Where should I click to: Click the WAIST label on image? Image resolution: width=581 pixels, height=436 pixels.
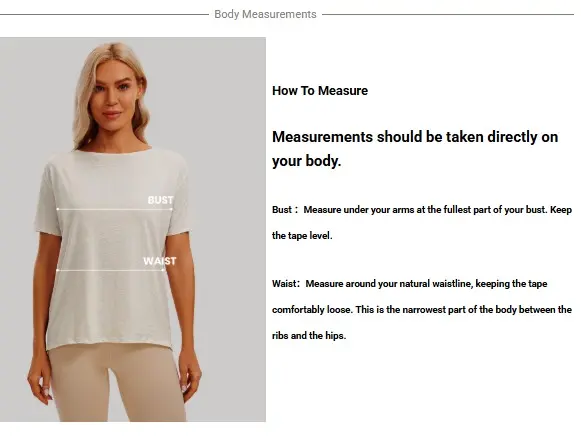[x=160, y=261]
